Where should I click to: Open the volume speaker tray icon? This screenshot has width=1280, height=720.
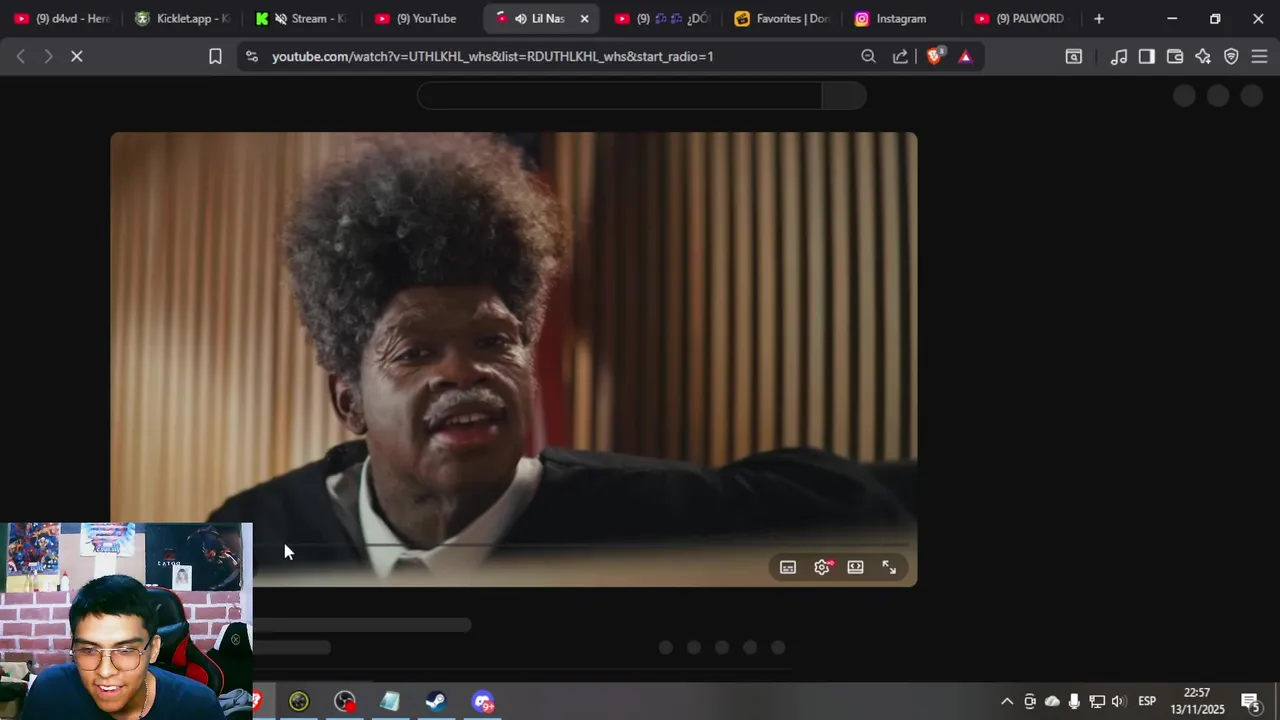[x=1118, y=701]
